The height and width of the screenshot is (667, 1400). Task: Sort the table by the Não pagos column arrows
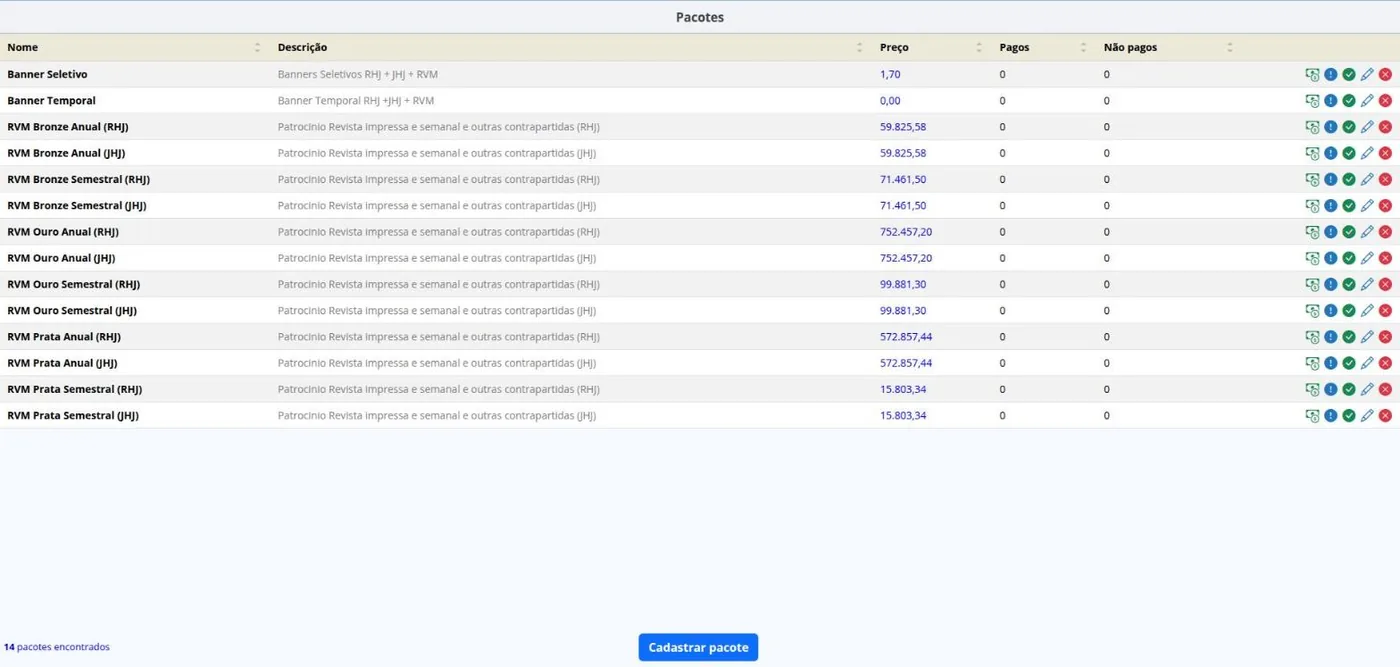coord(1230,47)
